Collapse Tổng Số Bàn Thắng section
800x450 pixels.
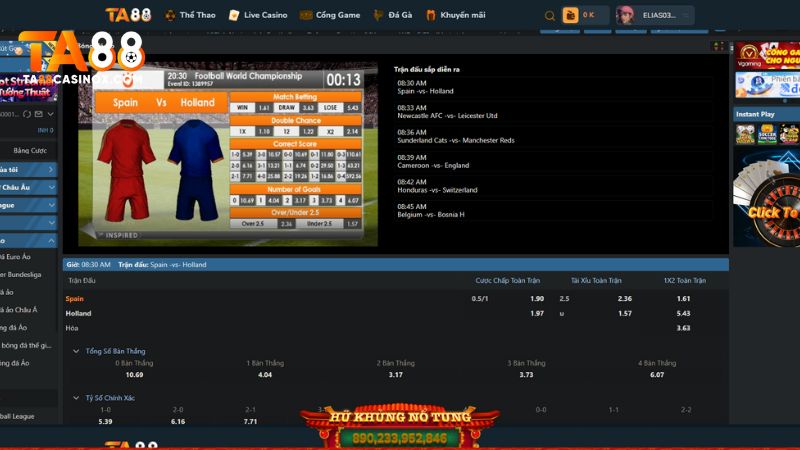[x=76, y=352]
